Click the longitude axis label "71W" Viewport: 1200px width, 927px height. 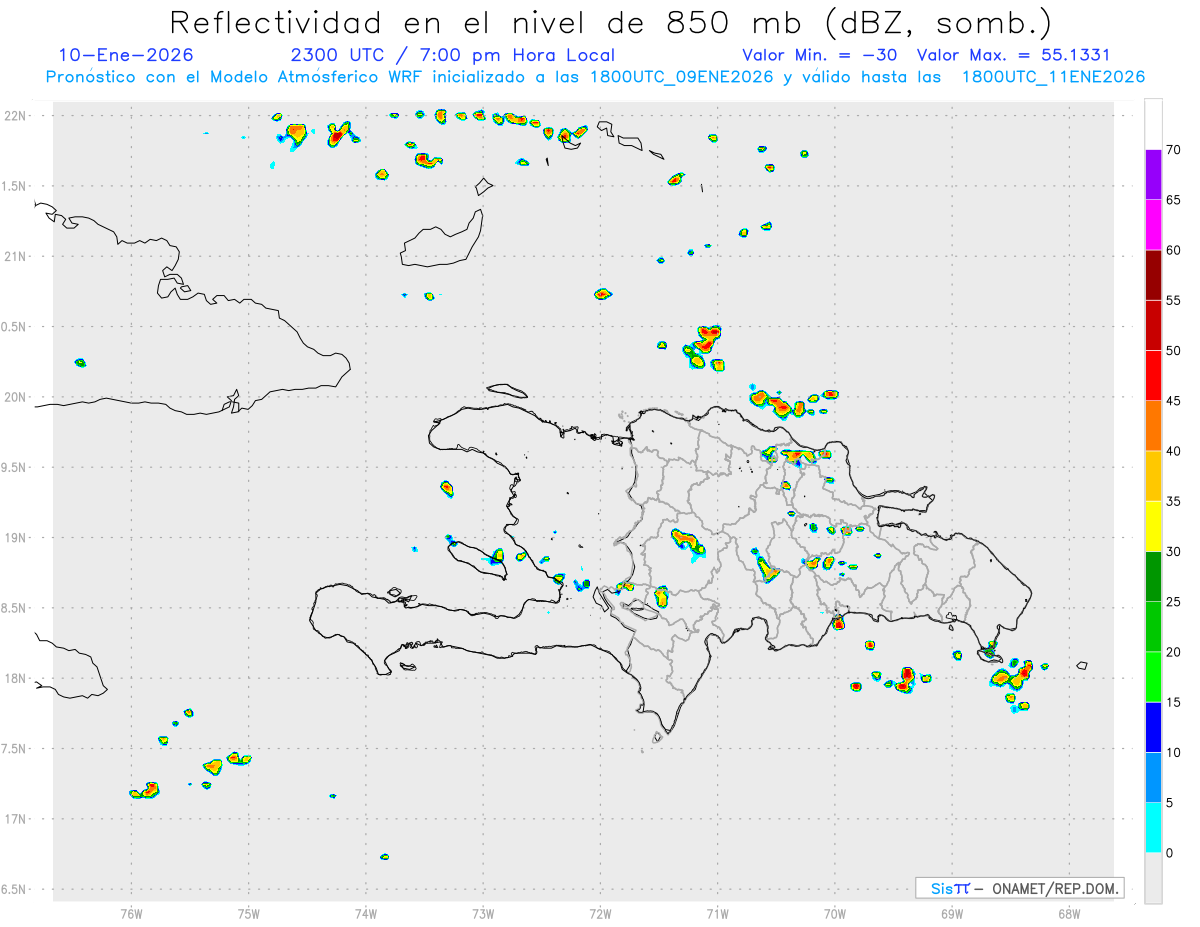[717, 913]
